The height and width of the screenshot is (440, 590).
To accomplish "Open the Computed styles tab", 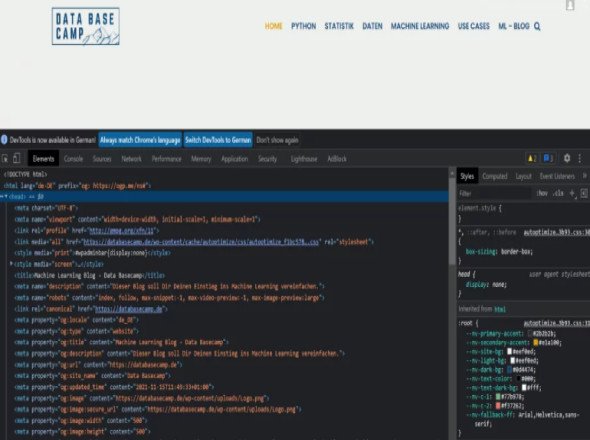I will pos(495,176).
